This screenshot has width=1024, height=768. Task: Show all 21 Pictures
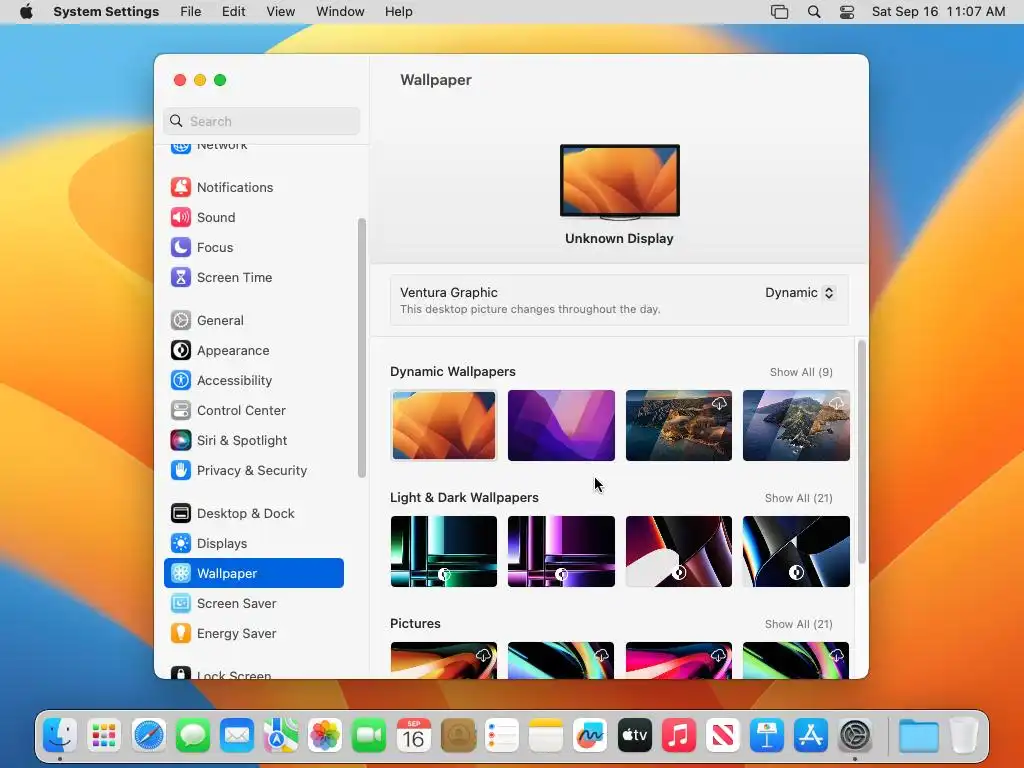click(799, 624)
